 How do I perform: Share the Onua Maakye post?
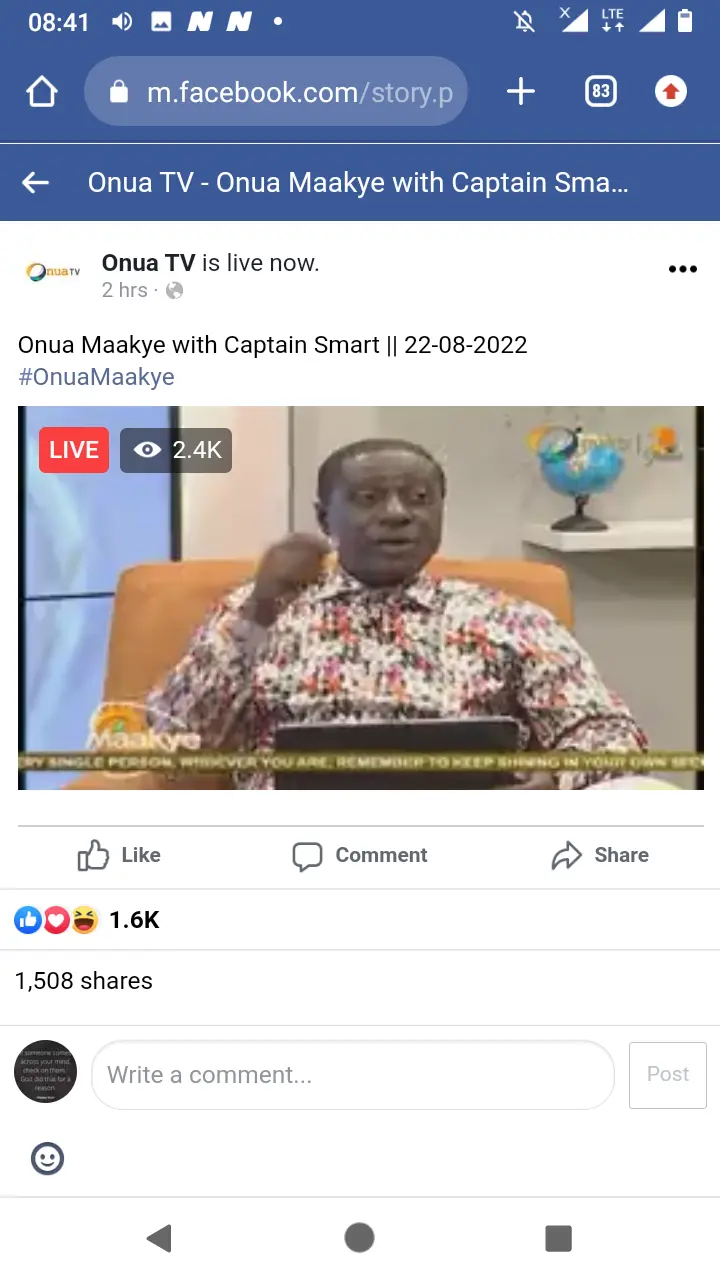click(x=600, y=855)
